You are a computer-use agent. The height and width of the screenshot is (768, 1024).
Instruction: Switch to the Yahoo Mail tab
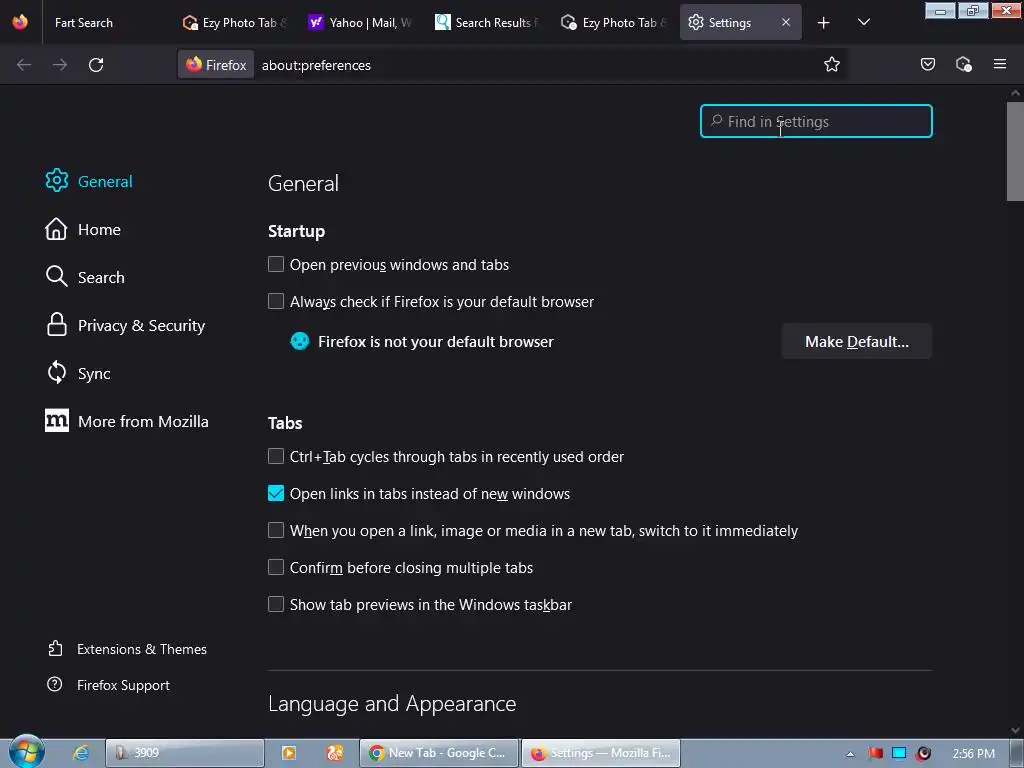click(x=361, y=23)
